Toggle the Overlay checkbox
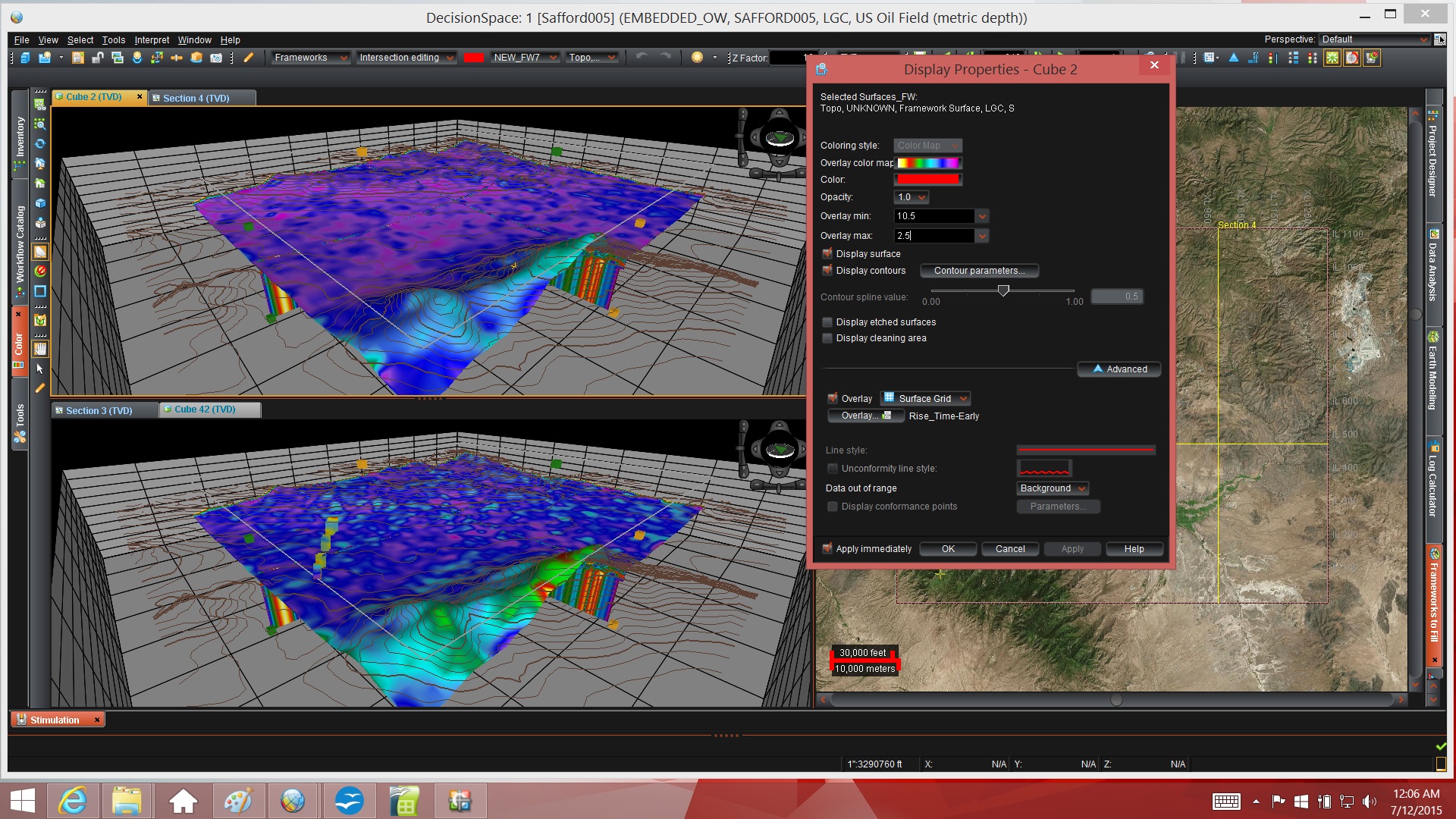Viewport: 1456px width, 819px height. (833, 398)
